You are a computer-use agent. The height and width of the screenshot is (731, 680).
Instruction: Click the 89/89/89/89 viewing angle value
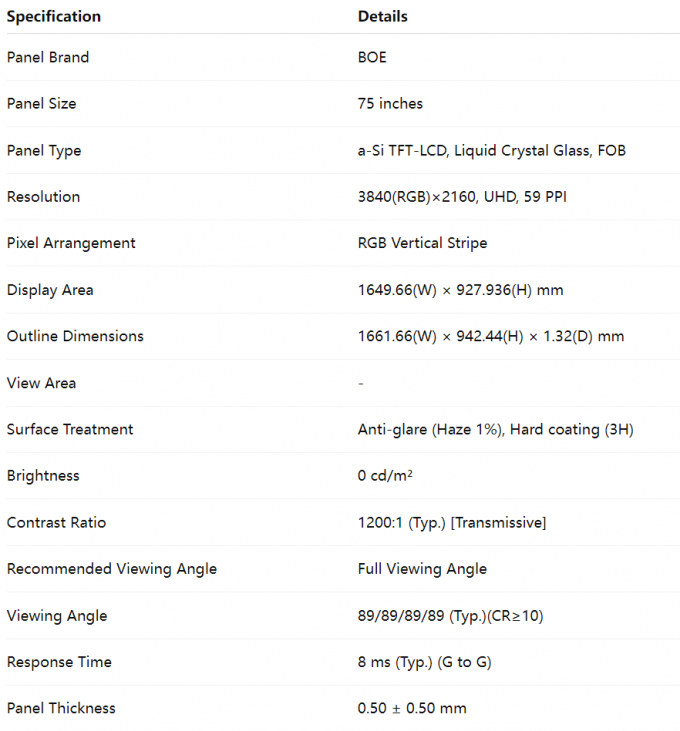pos(450,616)
